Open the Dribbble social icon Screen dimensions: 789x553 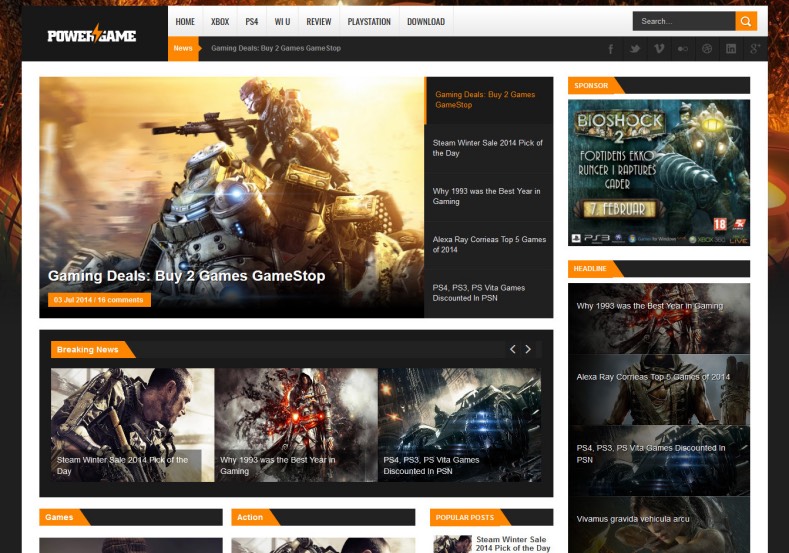pos(707,49)
